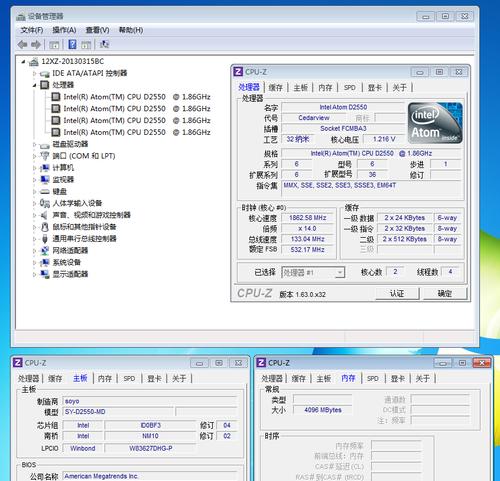This screenshot has height=481, width=500.
Task: Click the BIOS company American Megatrends Inc.
Action: (x=150, y=476)
